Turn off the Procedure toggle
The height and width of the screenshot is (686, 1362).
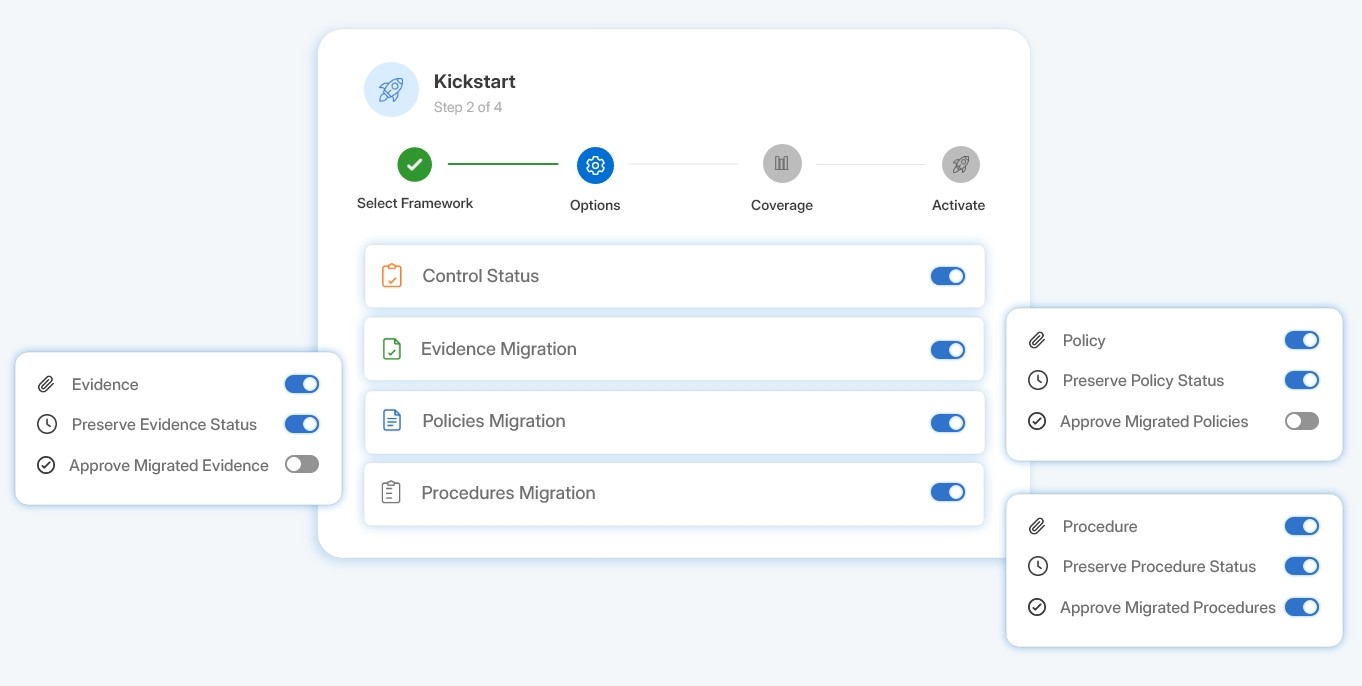point(1302,526)
